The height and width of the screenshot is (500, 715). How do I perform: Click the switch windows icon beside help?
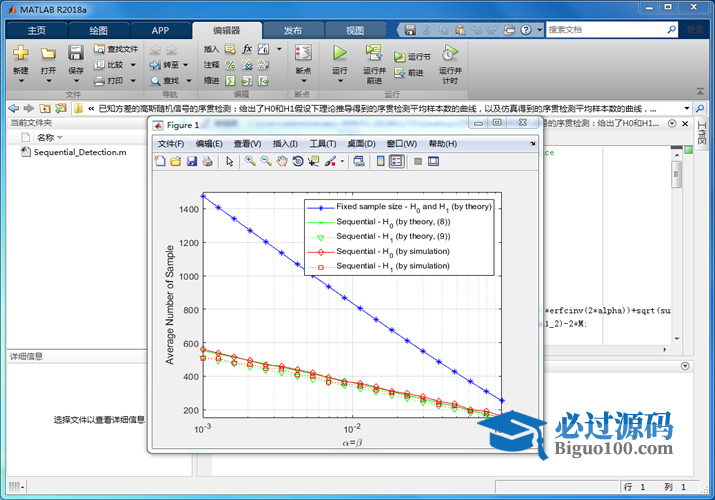[510, 30]
